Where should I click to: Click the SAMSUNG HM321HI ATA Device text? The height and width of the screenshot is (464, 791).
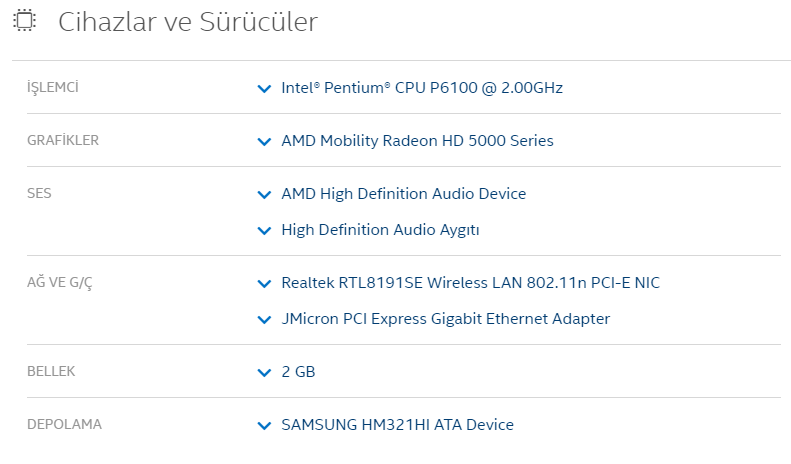[x=397, y=425]
